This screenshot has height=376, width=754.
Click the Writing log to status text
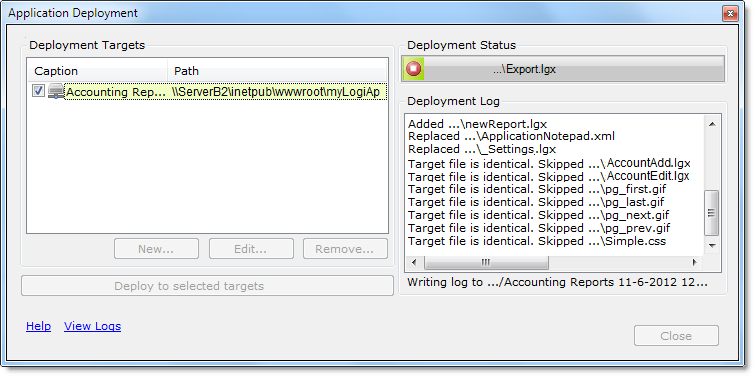[557, 282]
